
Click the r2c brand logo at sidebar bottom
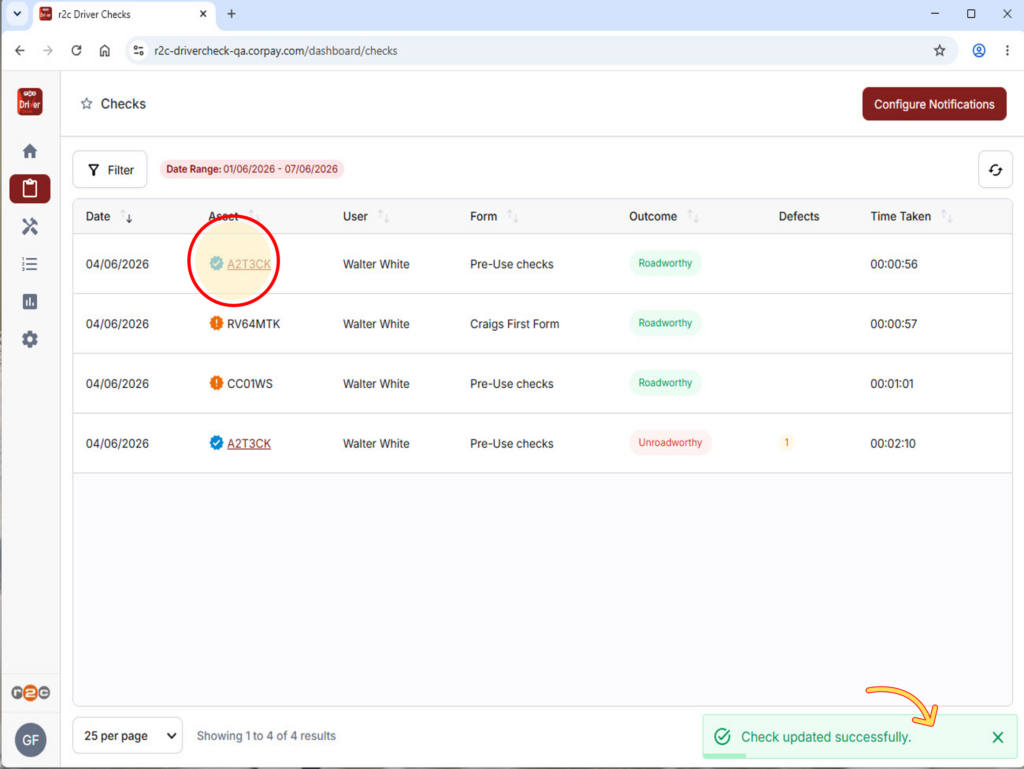pyautogui.click(x=30, y=693)
